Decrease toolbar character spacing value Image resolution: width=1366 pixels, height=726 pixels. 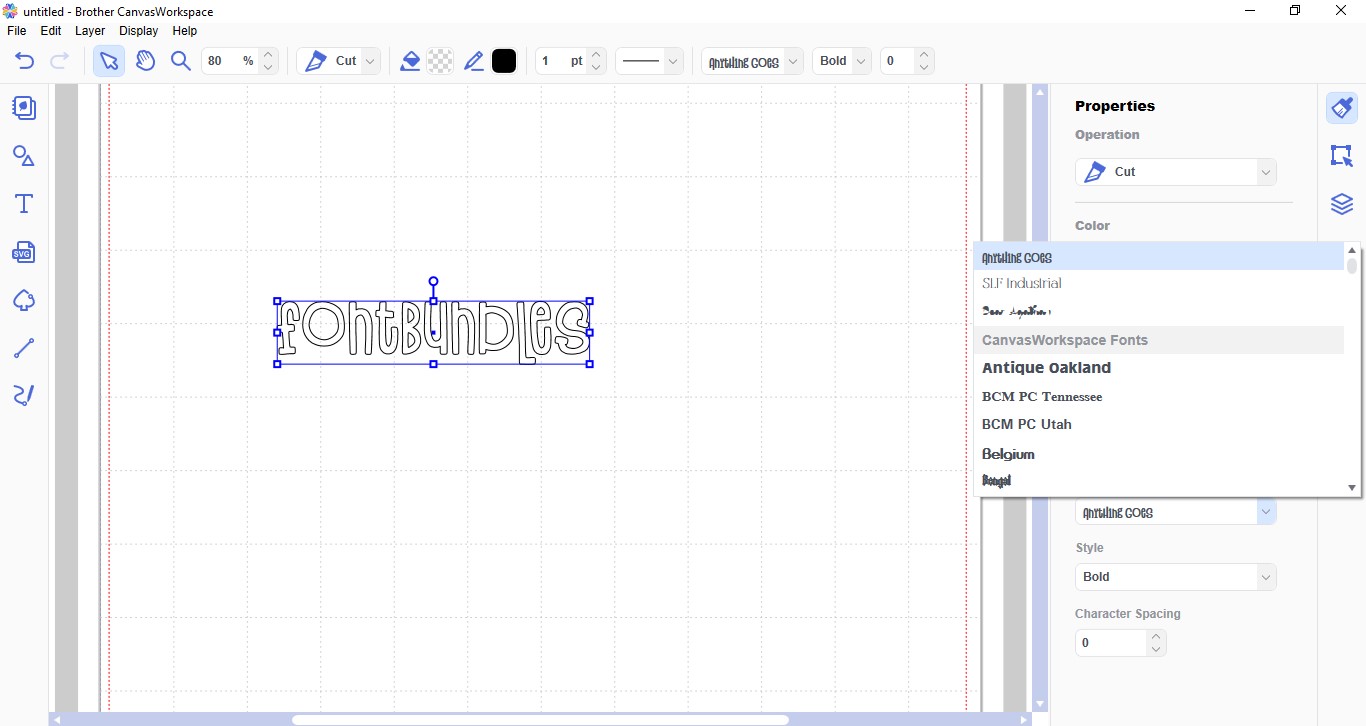pyautogui.click(x=924, y=68)
